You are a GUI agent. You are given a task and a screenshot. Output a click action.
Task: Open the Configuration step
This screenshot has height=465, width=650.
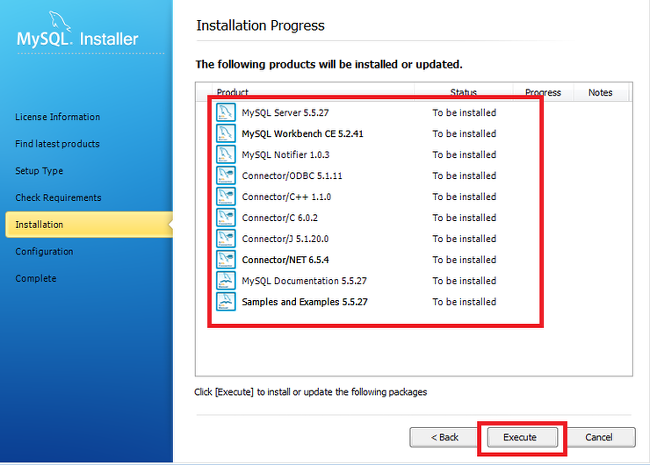(x=44, y=252)
